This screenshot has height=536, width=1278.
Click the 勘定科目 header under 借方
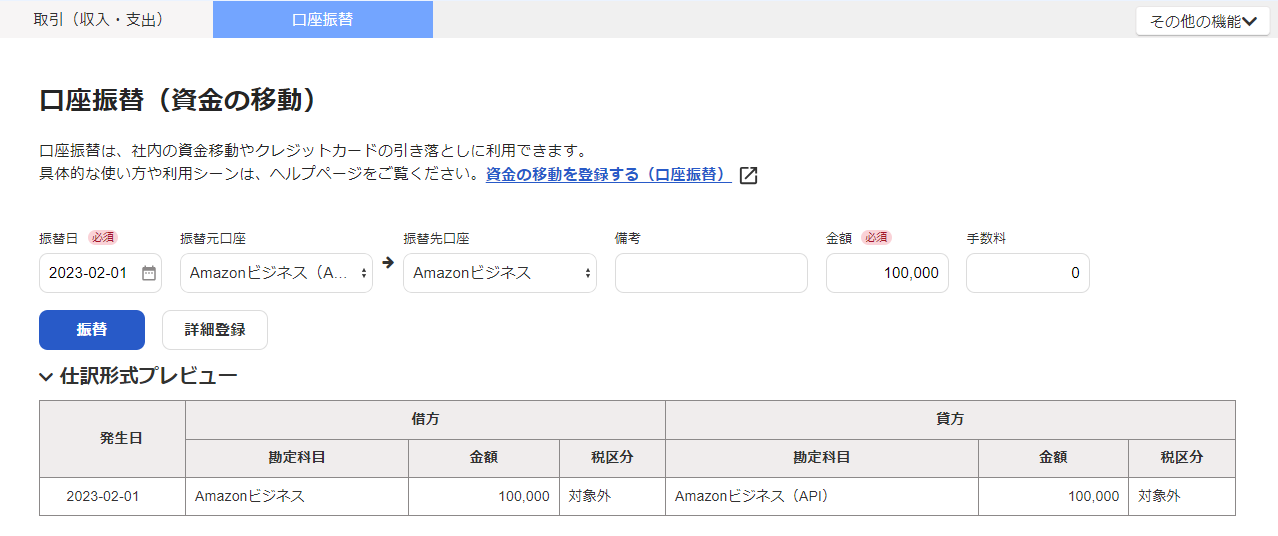coord(297,458)
